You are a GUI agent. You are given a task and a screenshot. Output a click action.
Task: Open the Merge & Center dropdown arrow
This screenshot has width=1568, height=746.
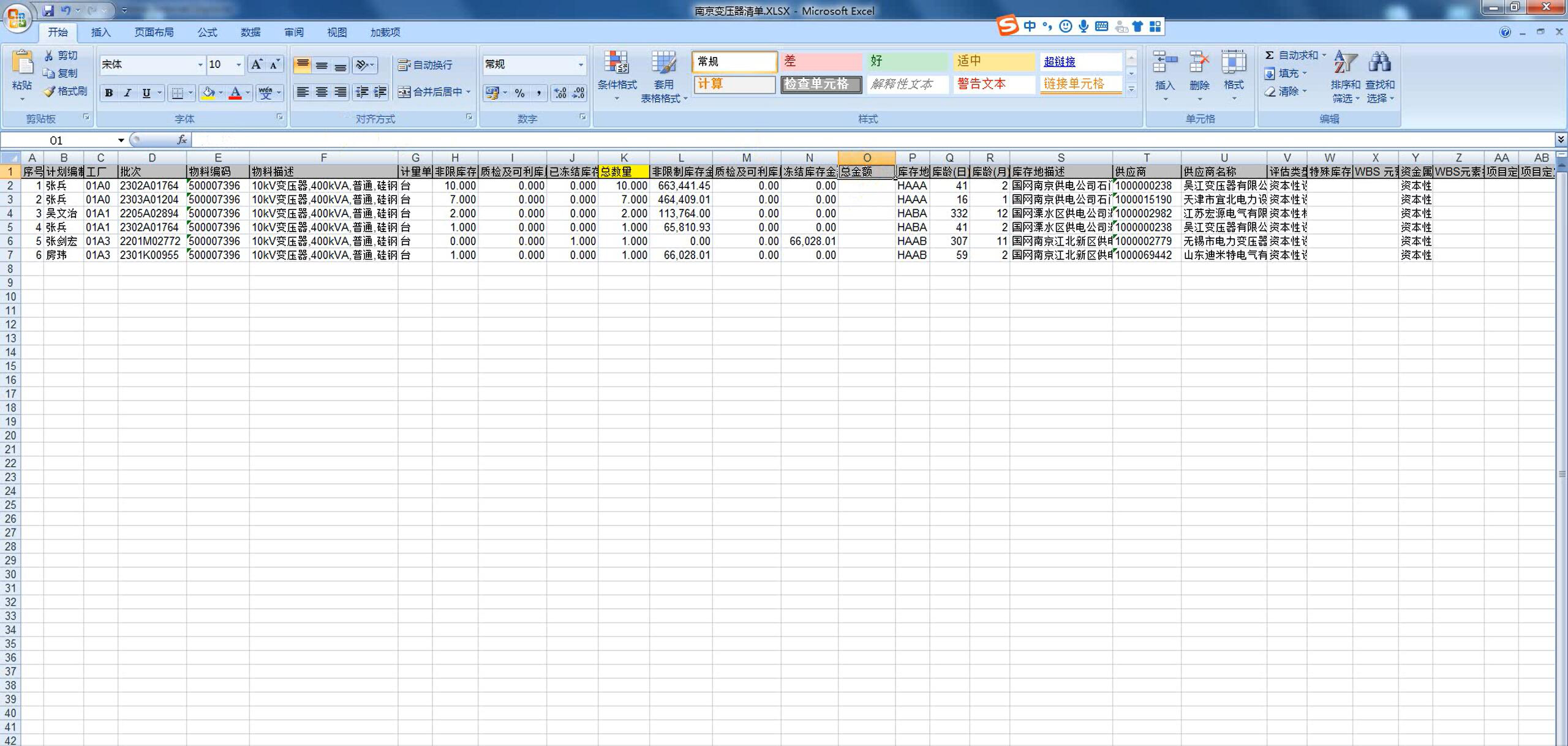click(469, 92)
